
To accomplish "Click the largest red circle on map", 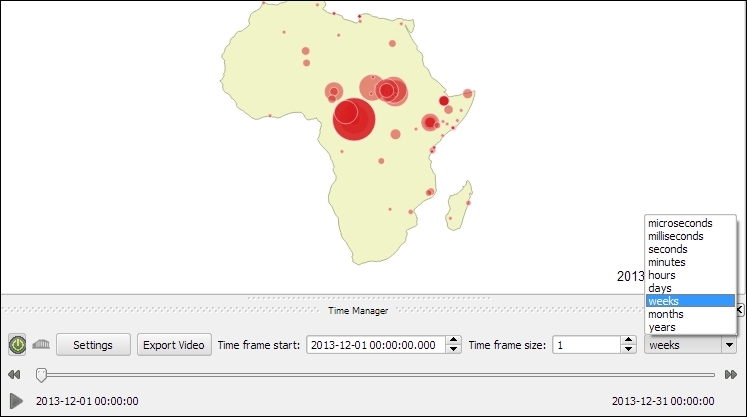I will [354, 119].
